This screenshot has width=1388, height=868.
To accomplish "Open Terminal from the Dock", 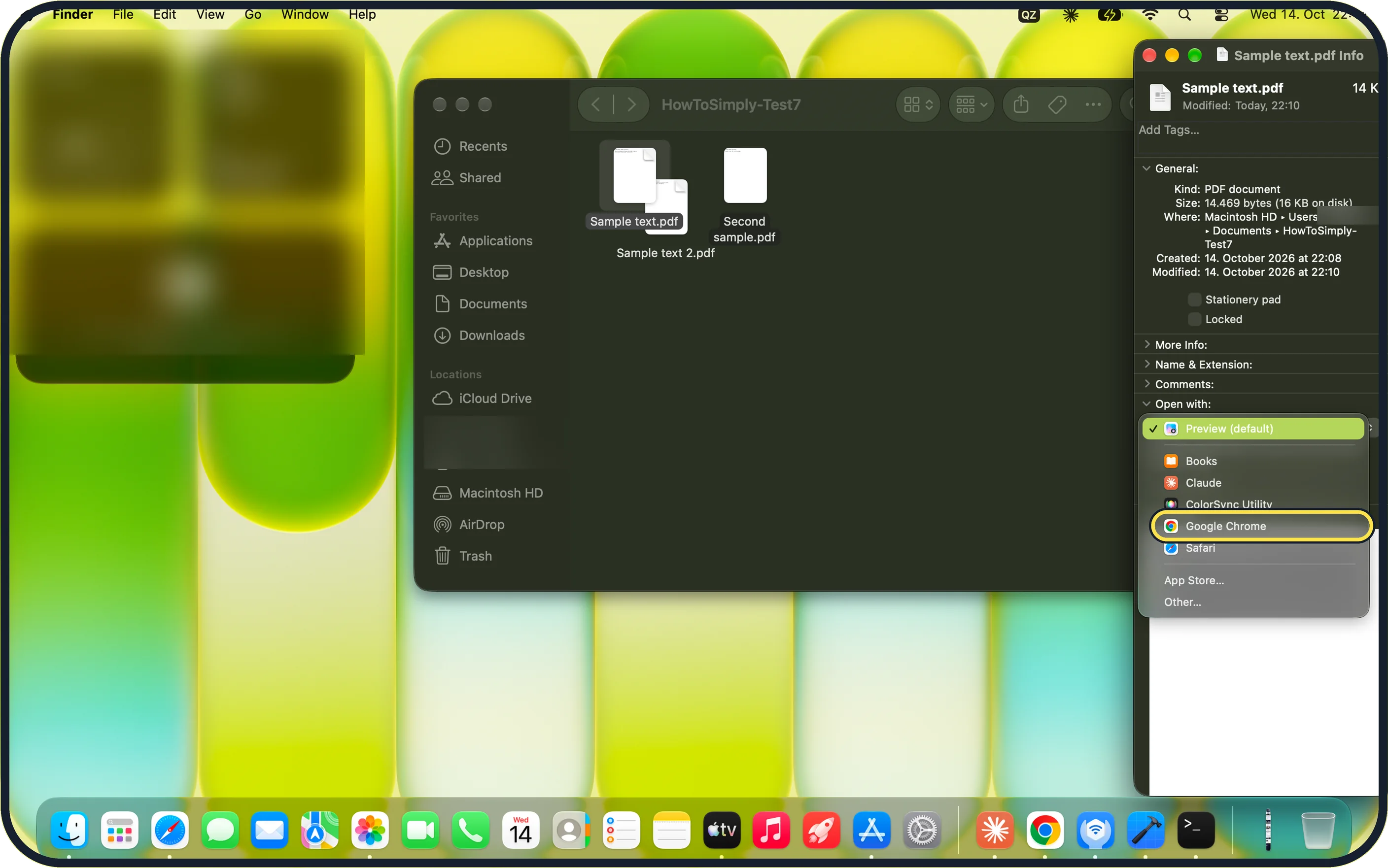I will coord(1196,830).
